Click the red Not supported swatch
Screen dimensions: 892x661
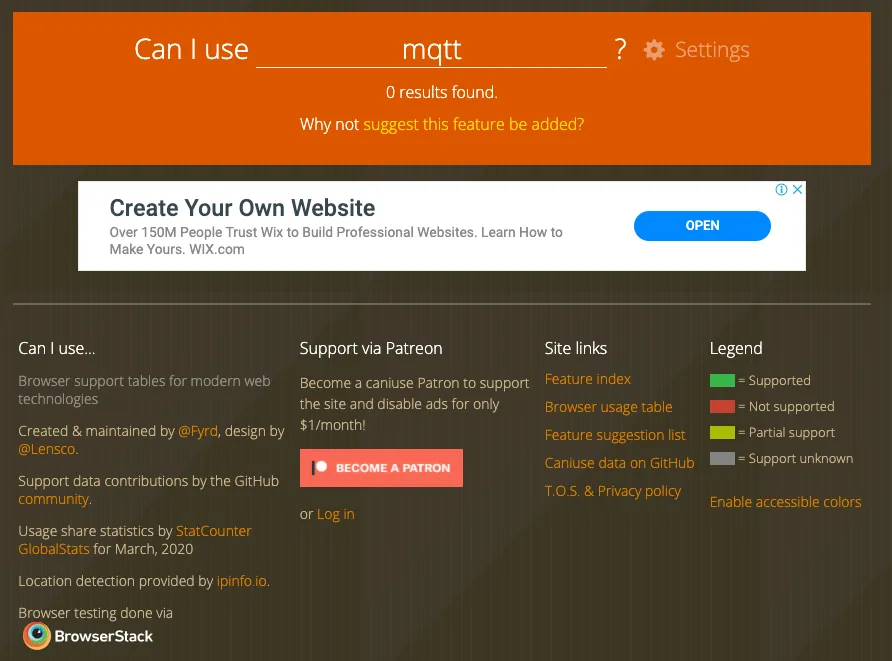[722, 407]
